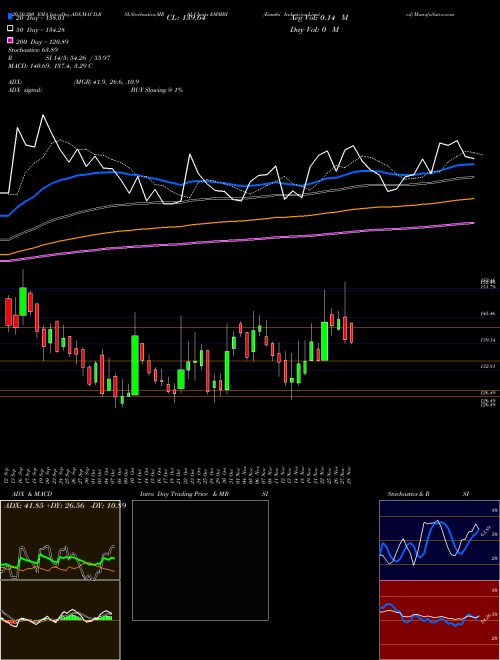
Task: Click the 'MACD: 140.69, 137.4, 3.29 C' line
Action: (51, 66)
